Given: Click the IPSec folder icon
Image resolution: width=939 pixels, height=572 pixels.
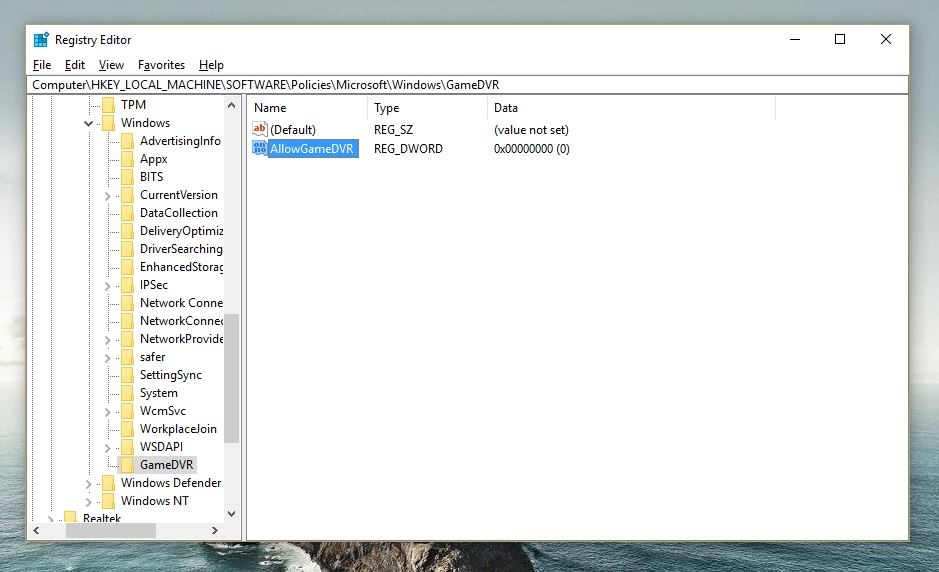Looking at the screenshot, I should click(x=128, y=285).
